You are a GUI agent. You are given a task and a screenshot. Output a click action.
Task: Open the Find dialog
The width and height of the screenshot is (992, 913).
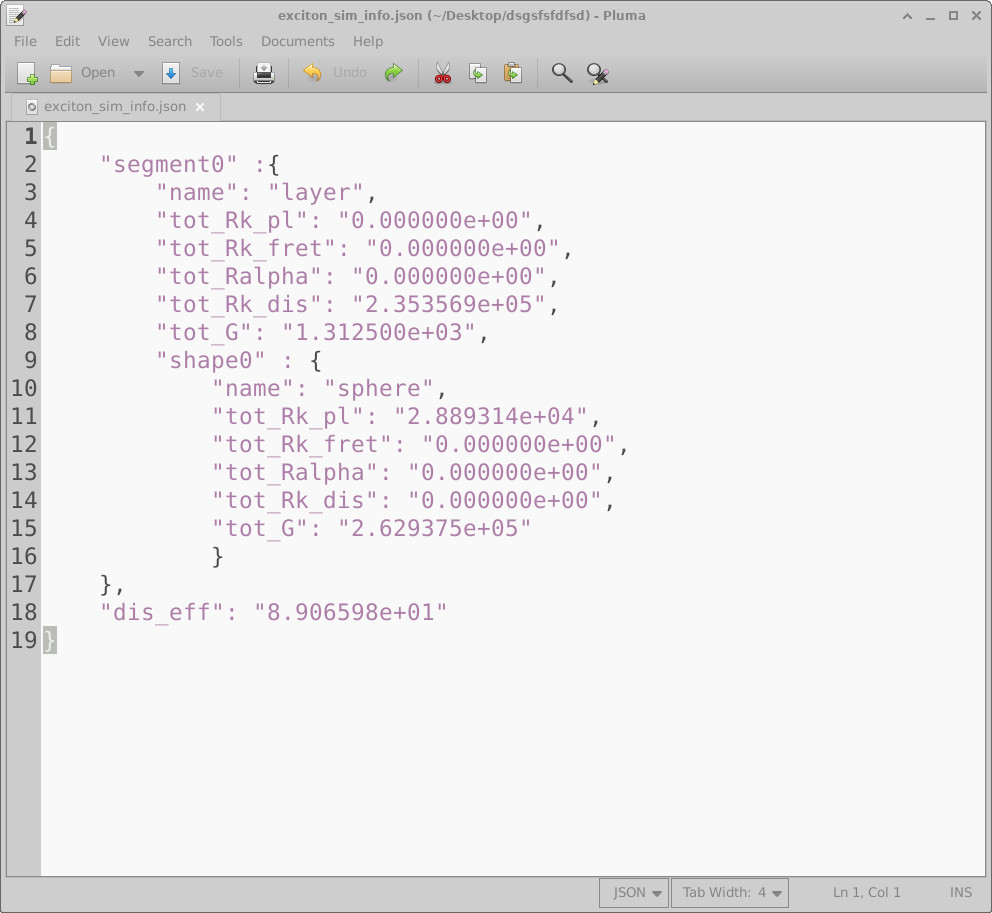[561, 72]
